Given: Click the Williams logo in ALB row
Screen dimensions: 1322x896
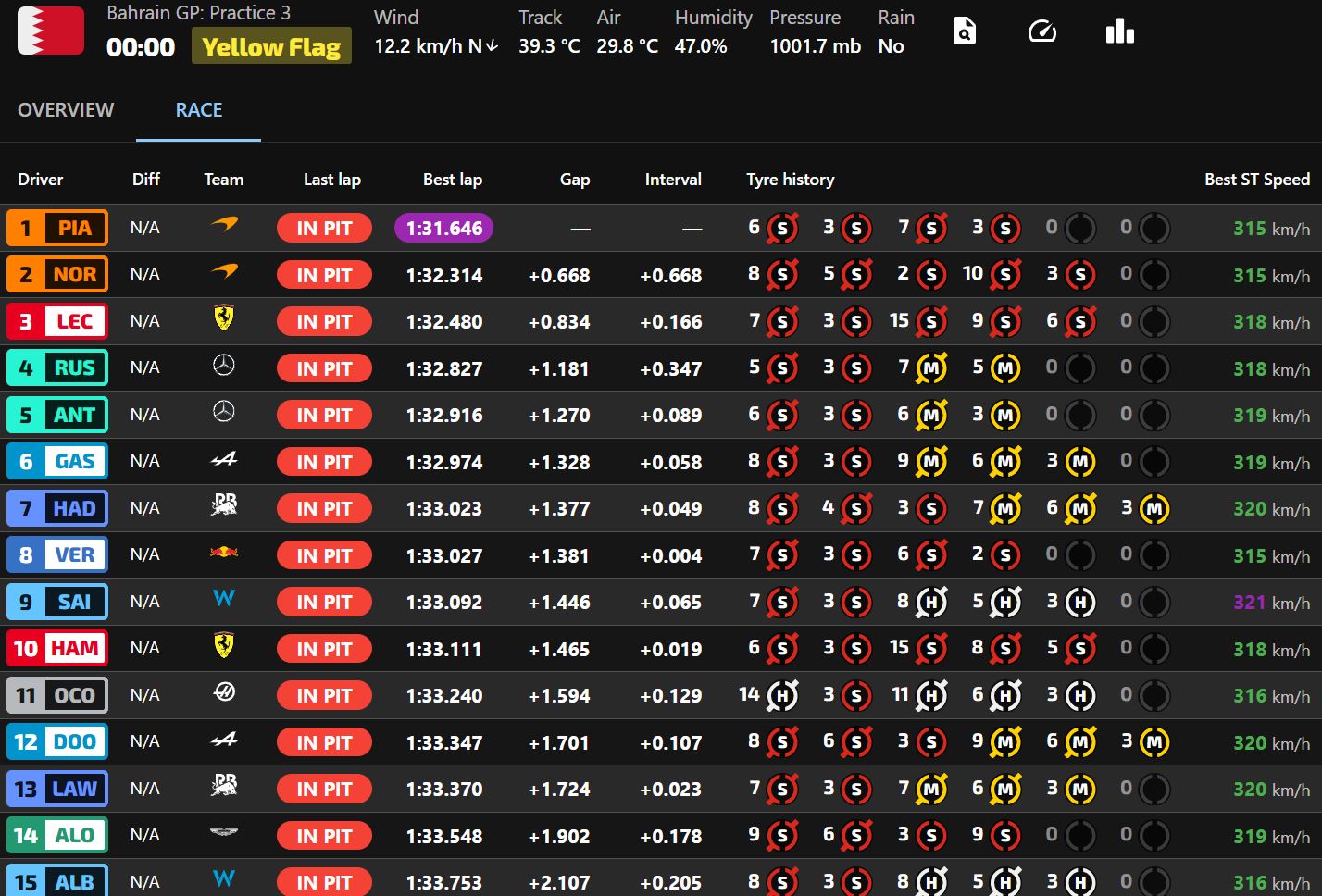Looking at the screenshot, I should 224,879.
